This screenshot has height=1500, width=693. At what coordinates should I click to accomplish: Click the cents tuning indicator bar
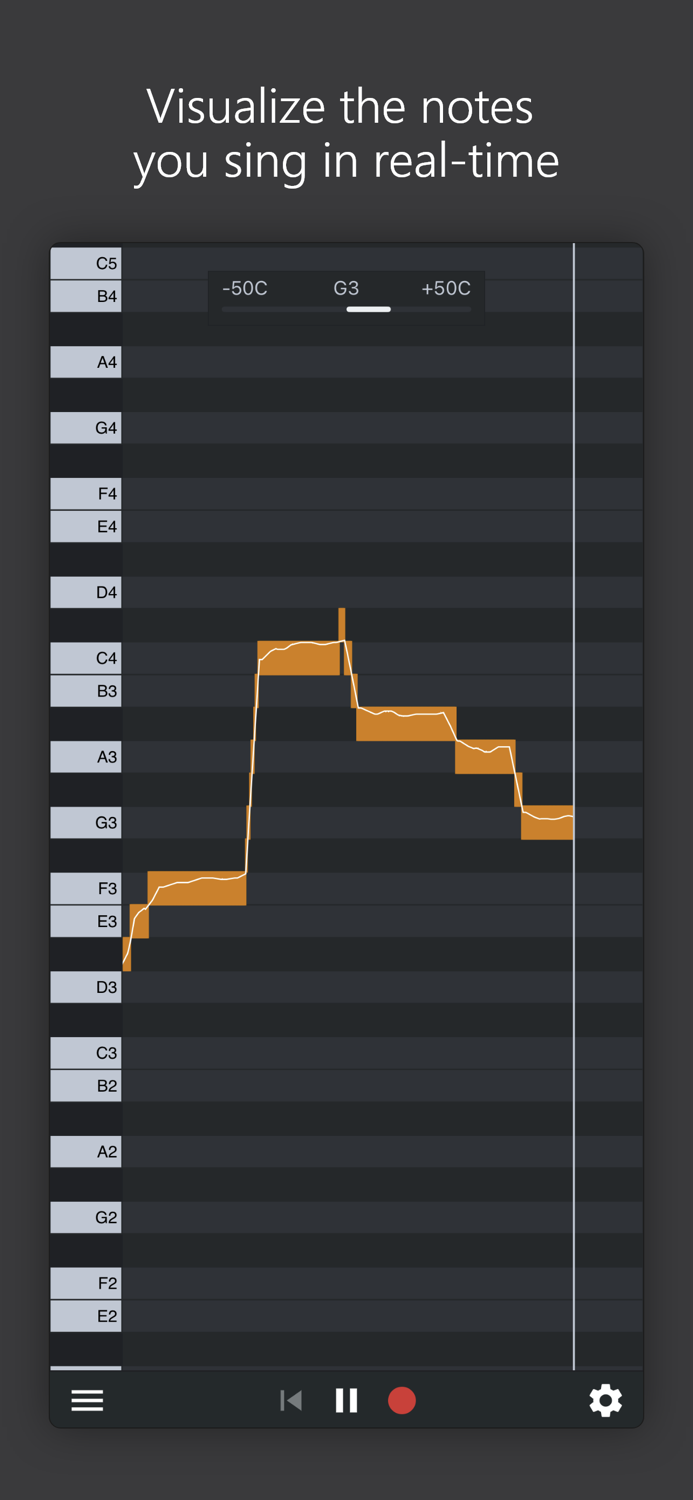(x=367, y=310)
